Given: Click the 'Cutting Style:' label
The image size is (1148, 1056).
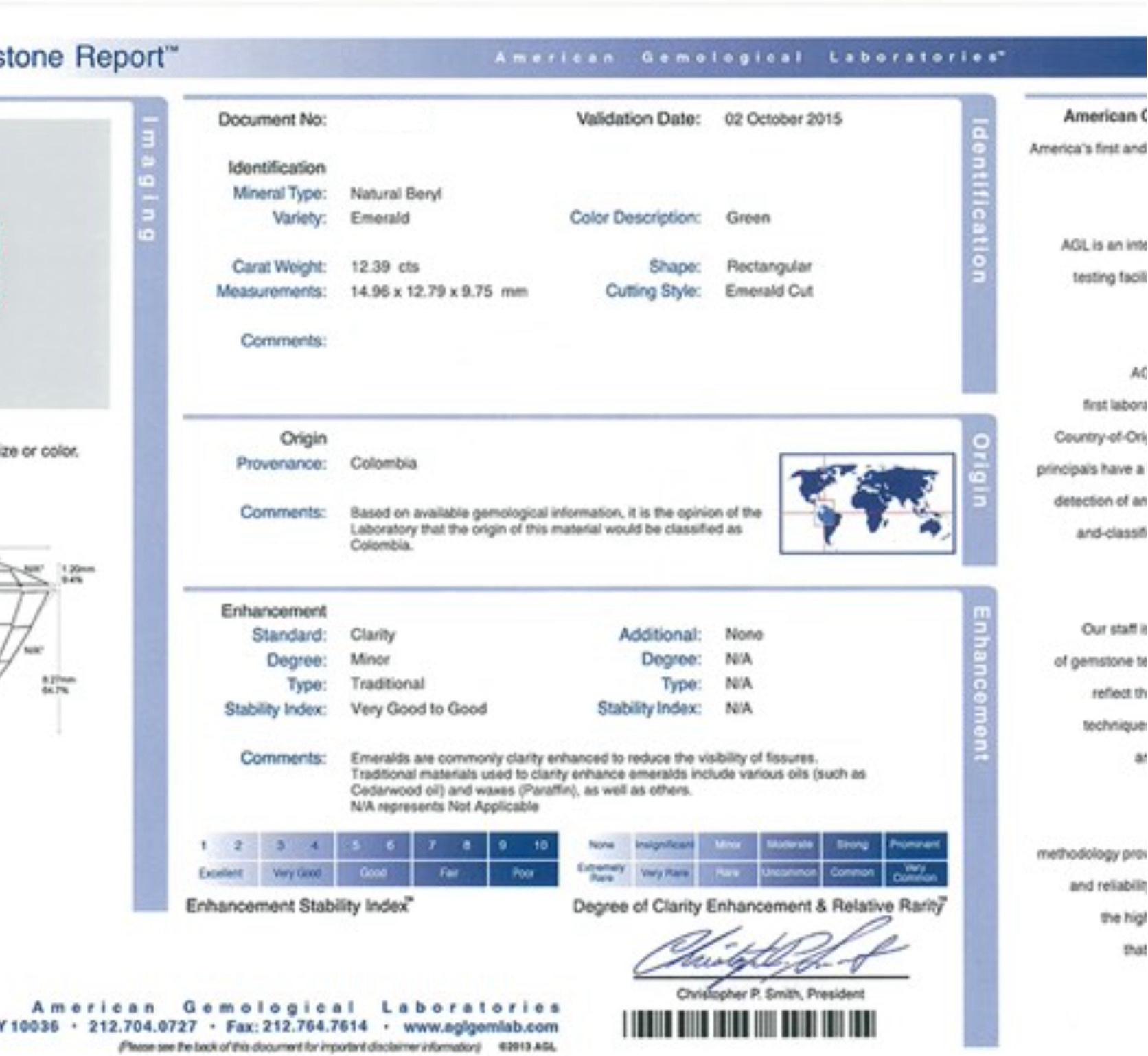Looking at the screenshot, I should click(653, 291).
